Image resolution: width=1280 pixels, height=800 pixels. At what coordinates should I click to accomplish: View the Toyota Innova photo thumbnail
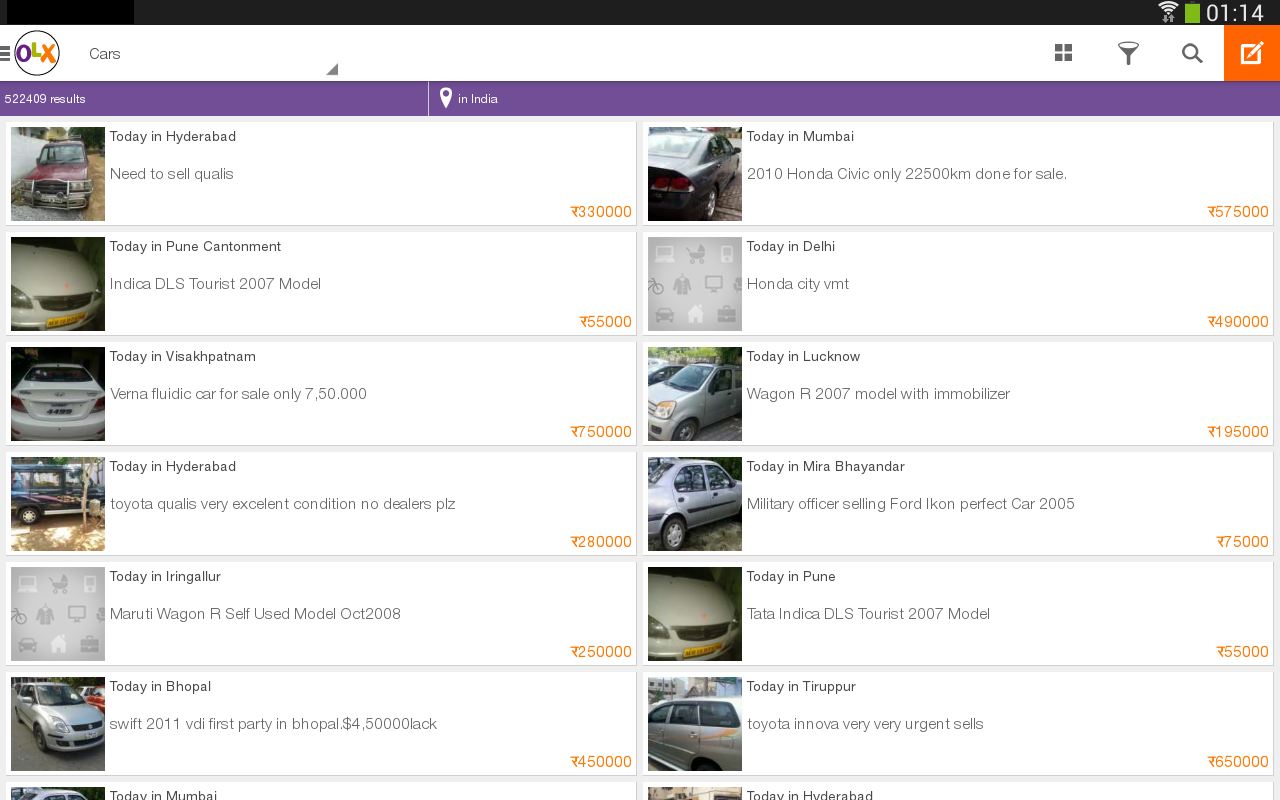click(695, 724)
